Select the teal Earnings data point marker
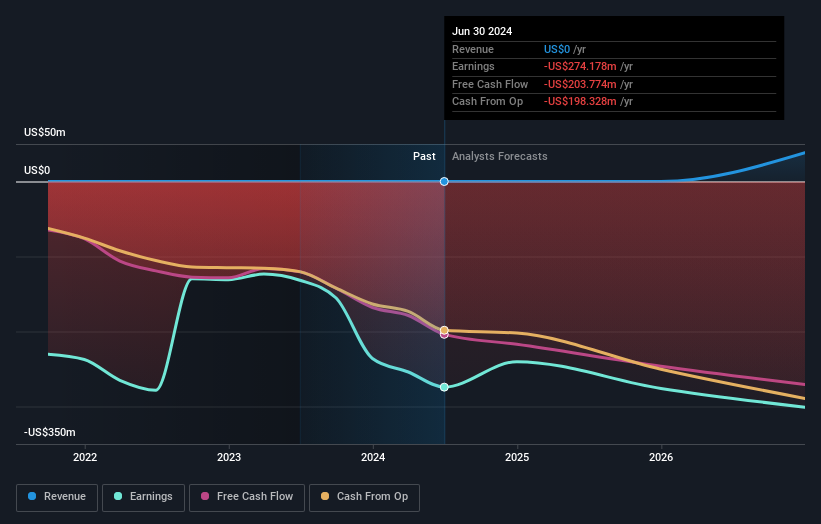821x524 pixels. [444, 387]
